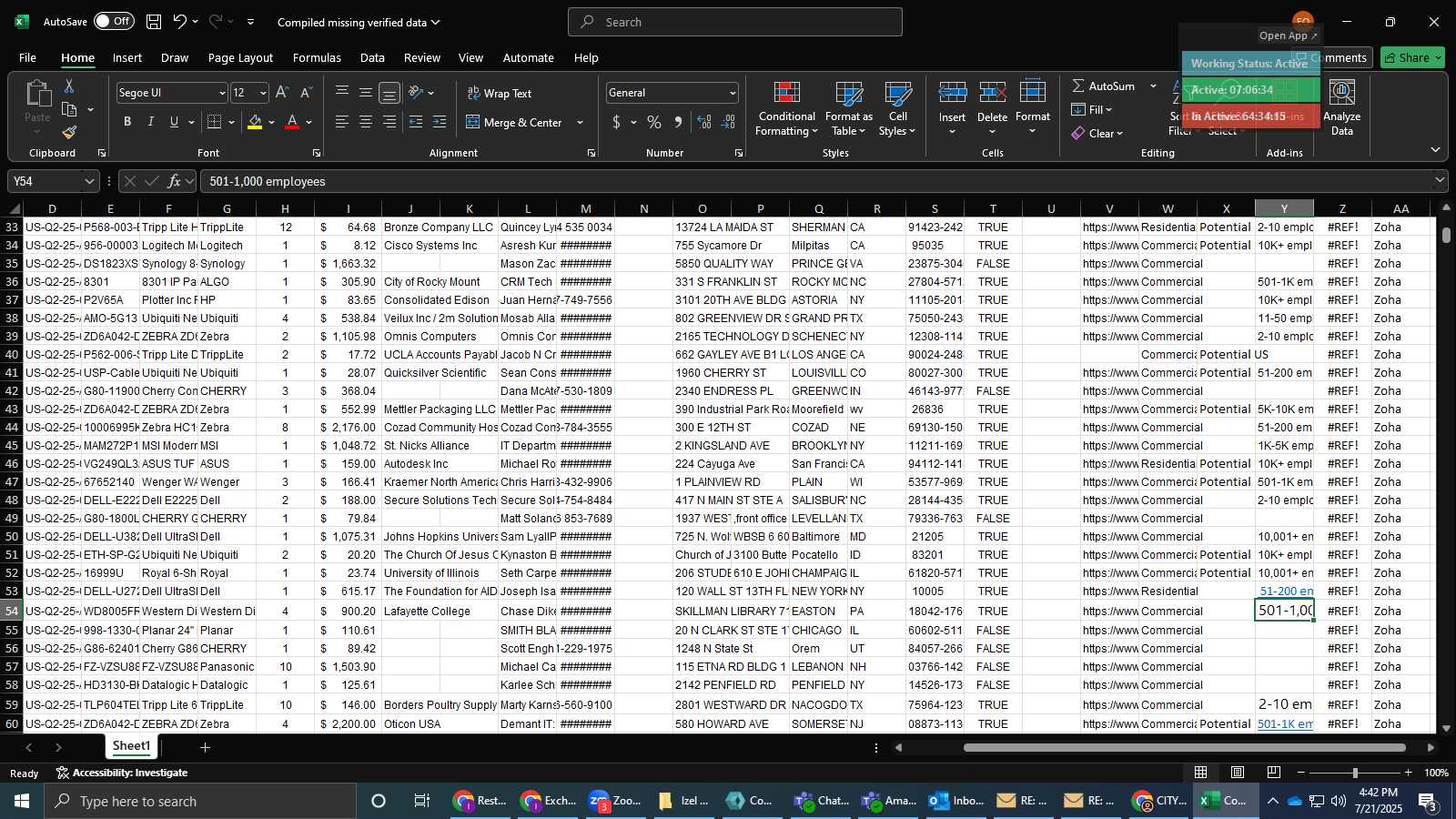Click Increase Decimal icon
The width and height of the screenshot is (1456, 819).
coord(704,122)
